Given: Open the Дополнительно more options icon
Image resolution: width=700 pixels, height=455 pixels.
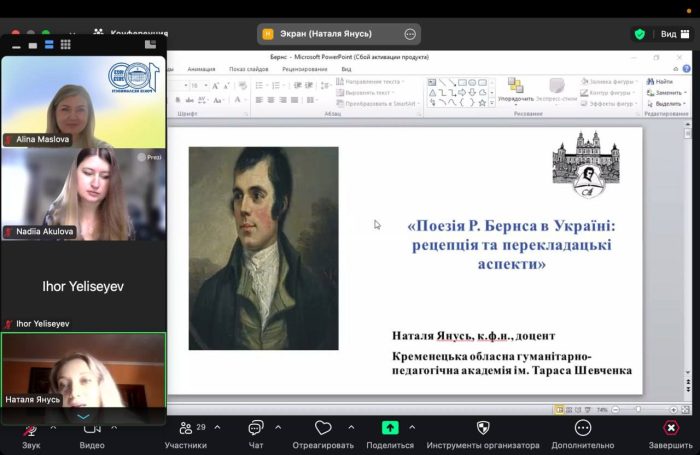Looking at the screenshot, I should click(583, 428).
